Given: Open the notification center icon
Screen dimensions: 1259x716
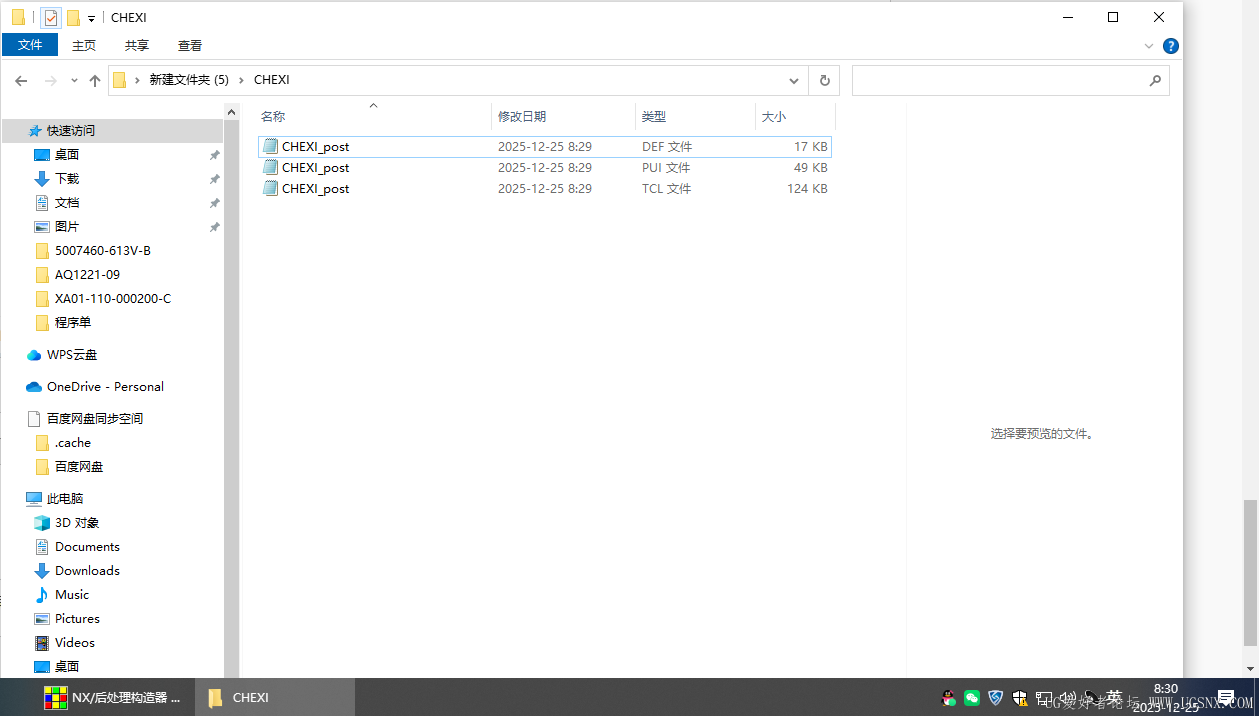Looking at the screenshot, I should pyautogui.click(x=1226, y=697).
